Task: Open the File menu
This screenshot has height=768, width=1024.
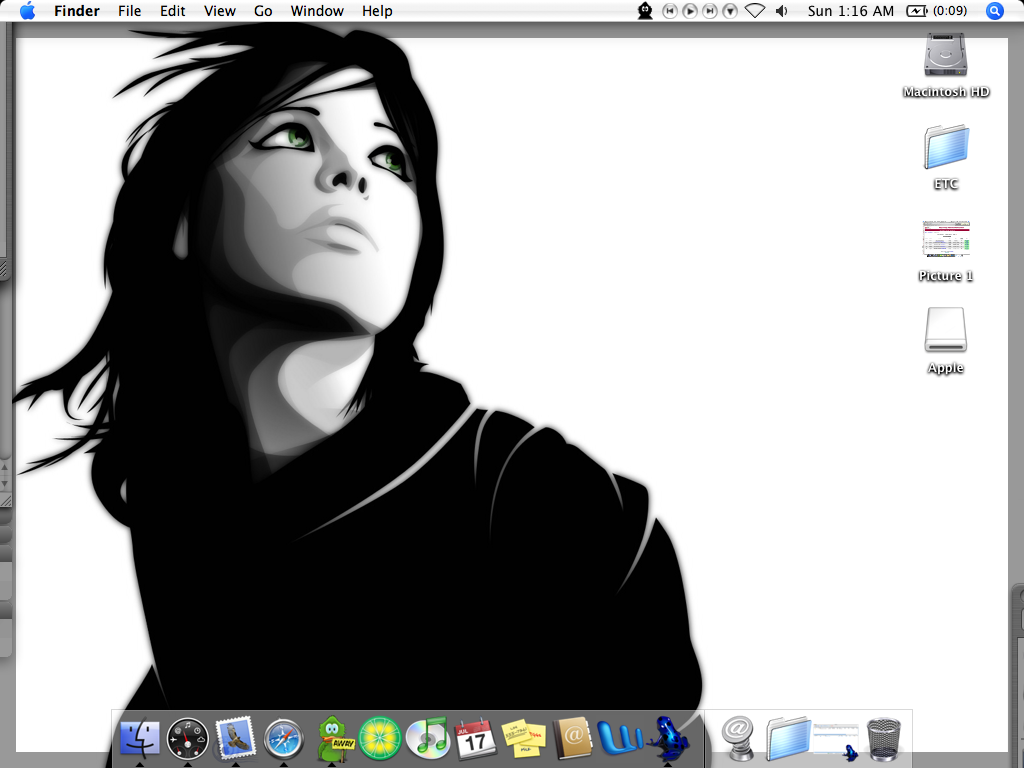Action: pyautogui.click(x=129, y=11)
